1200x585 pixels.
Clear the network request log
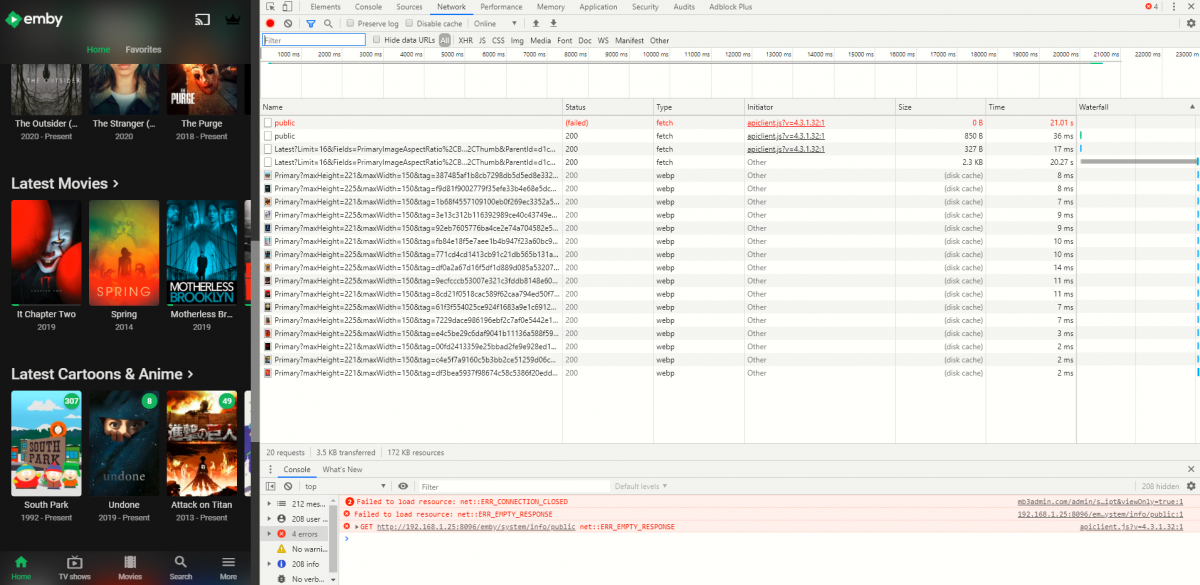tap(288, 23)
